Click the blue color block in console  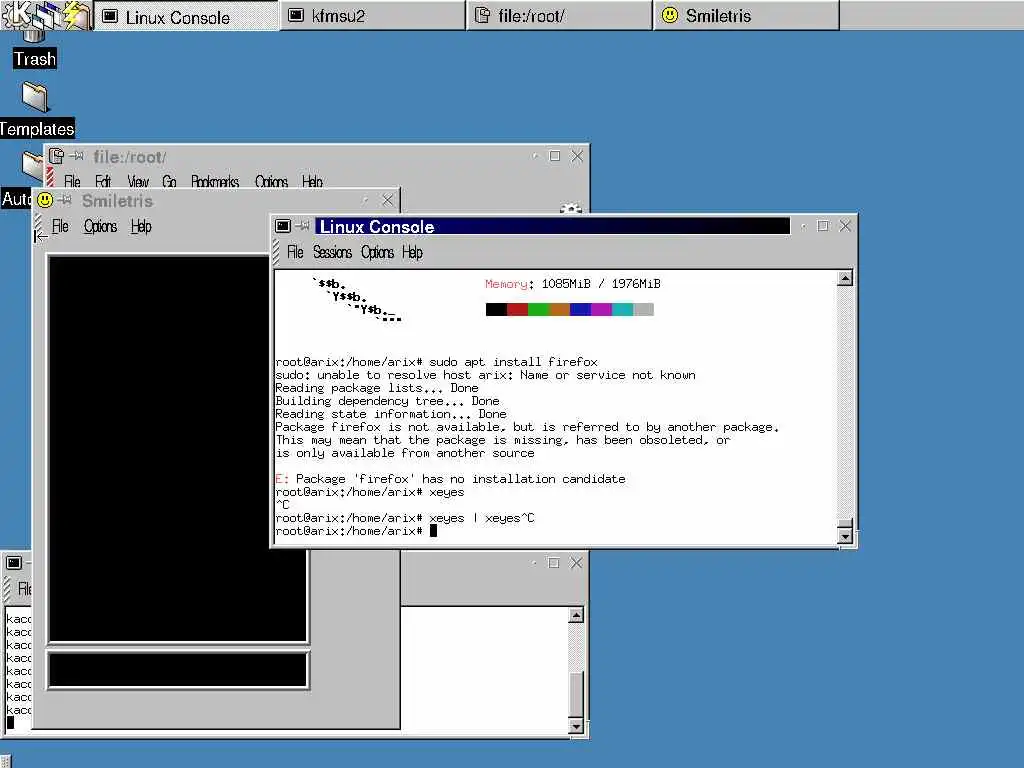tap(580, 310)
